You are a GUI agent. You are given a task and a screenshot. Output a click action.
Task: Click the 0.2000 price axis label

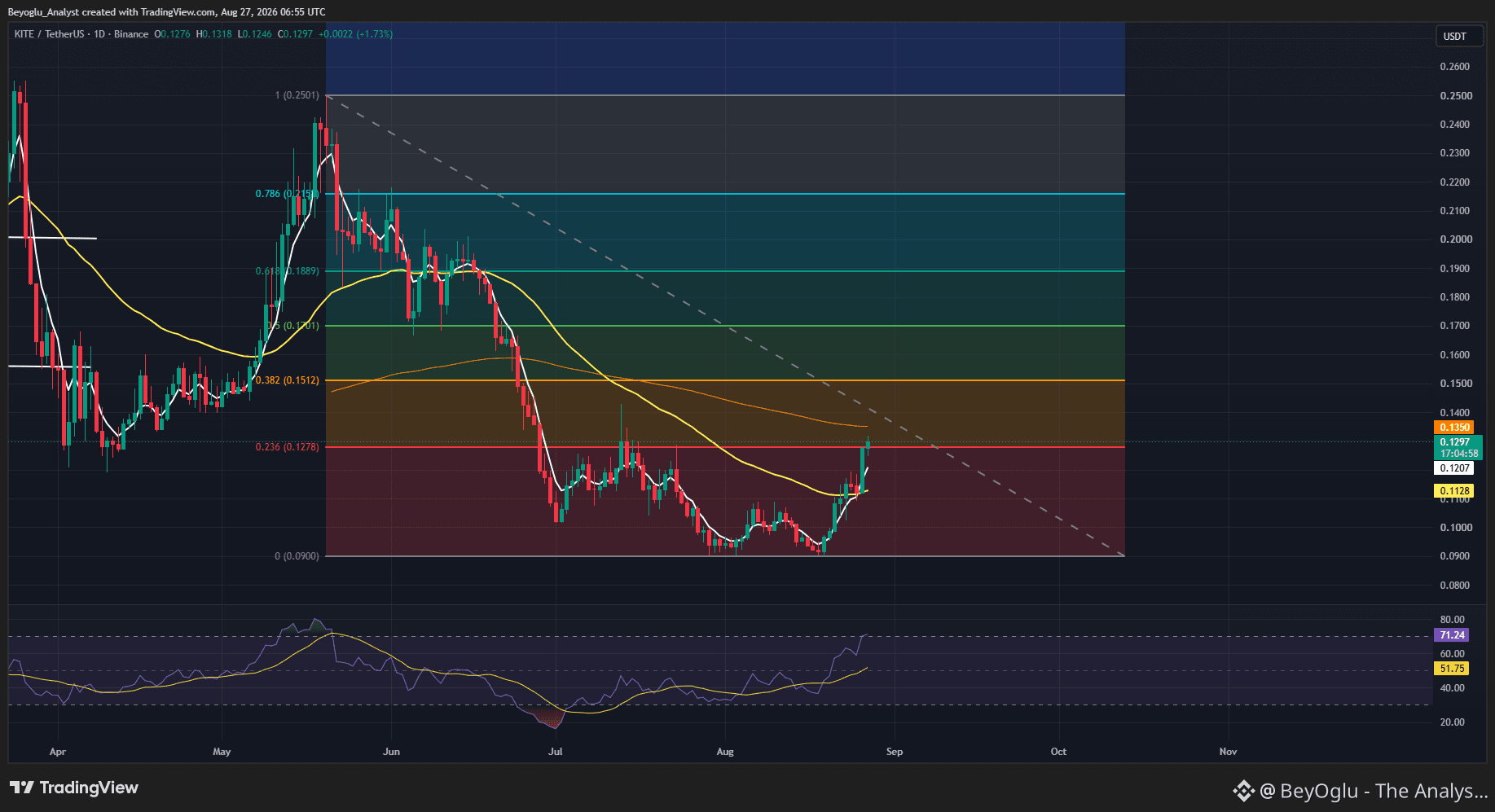(1455, 239)
